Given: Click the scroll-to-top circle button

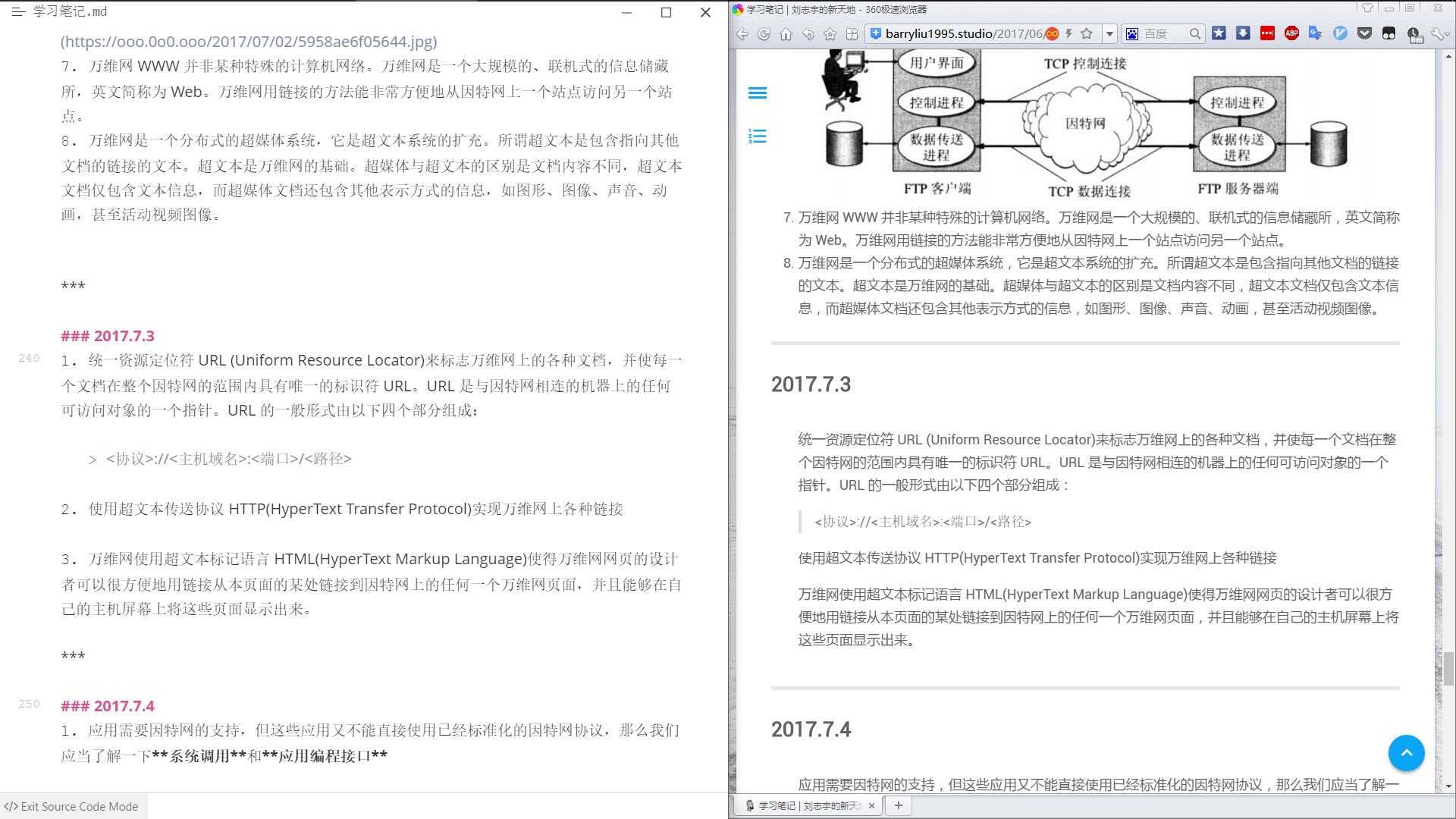Looking at the screenshot, I should point(1407,753).
